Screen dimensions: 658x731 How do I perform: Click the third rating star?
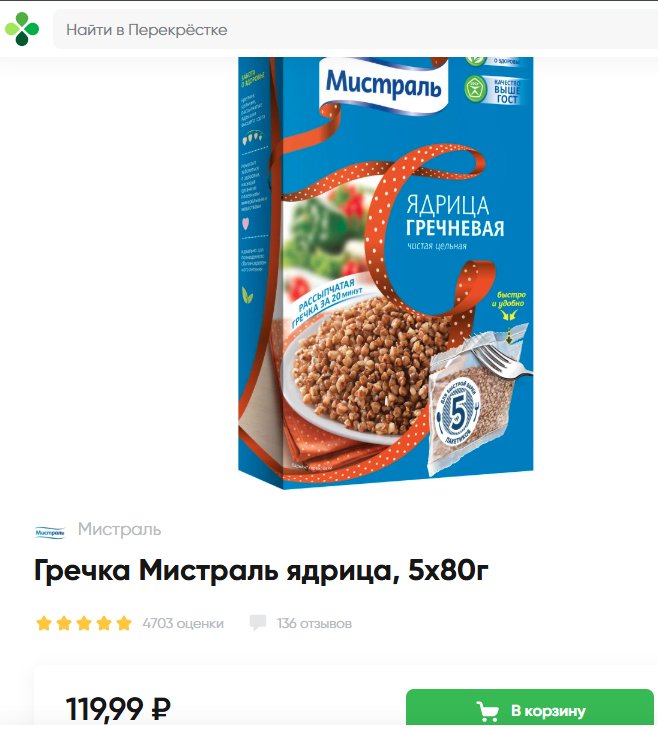pos(84,623)
